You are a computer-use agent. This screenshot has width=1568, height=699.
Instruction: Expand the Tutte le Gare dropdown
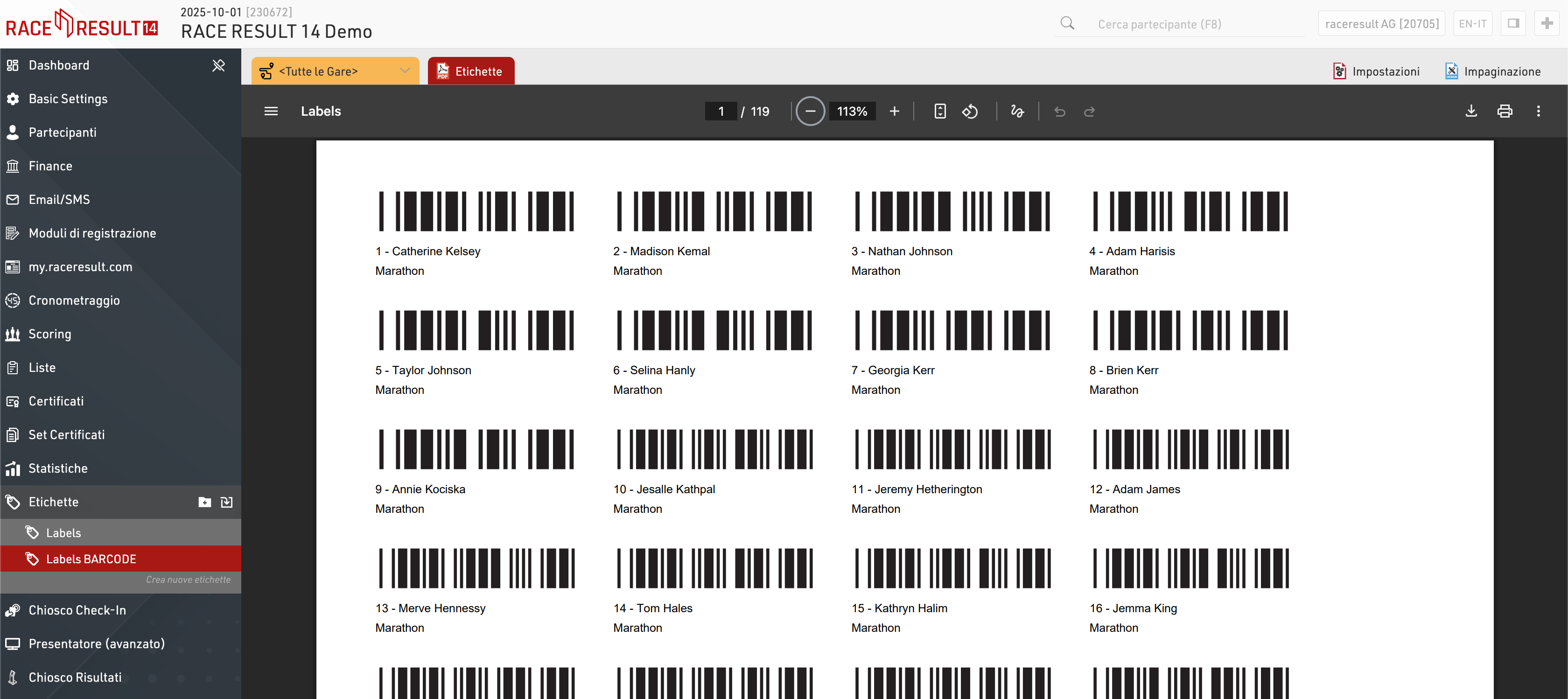(404, 71)
